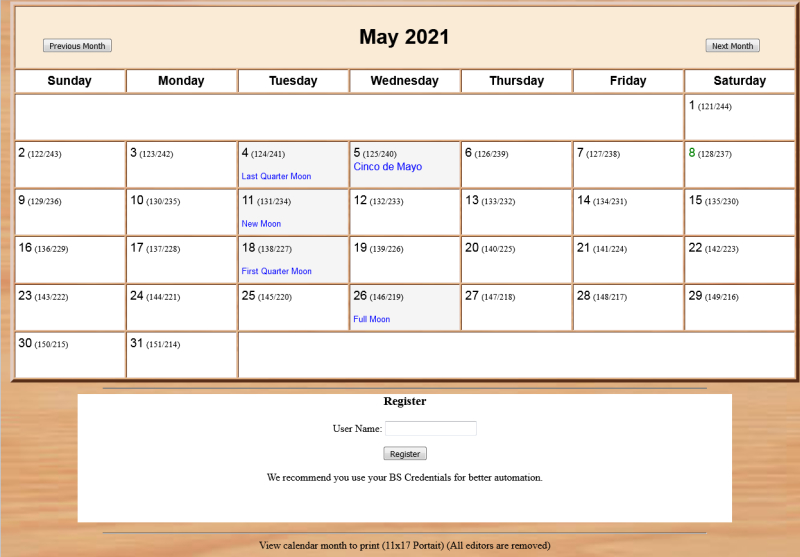Open the First Quarter Moon link

[x=277, y=271]
